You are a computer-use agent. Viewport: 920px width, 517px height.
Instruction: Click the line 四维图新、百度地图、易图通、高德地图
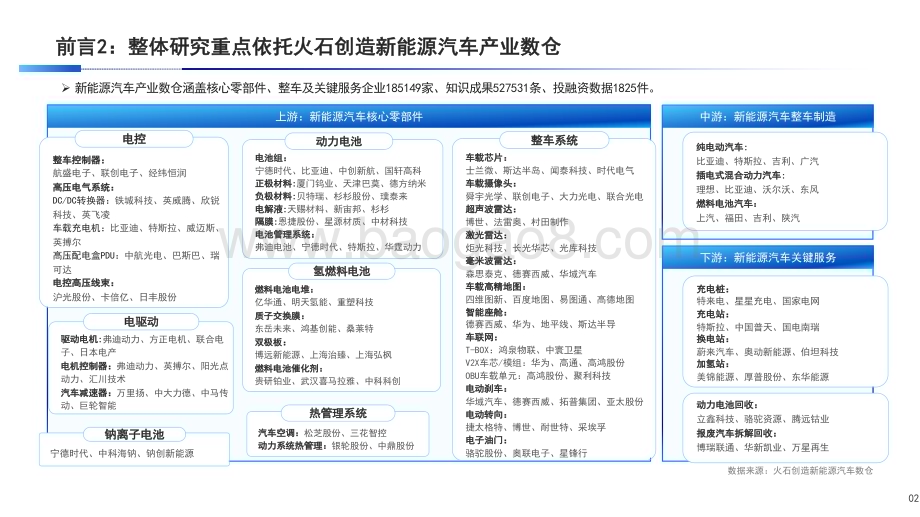tap(550, 299)
